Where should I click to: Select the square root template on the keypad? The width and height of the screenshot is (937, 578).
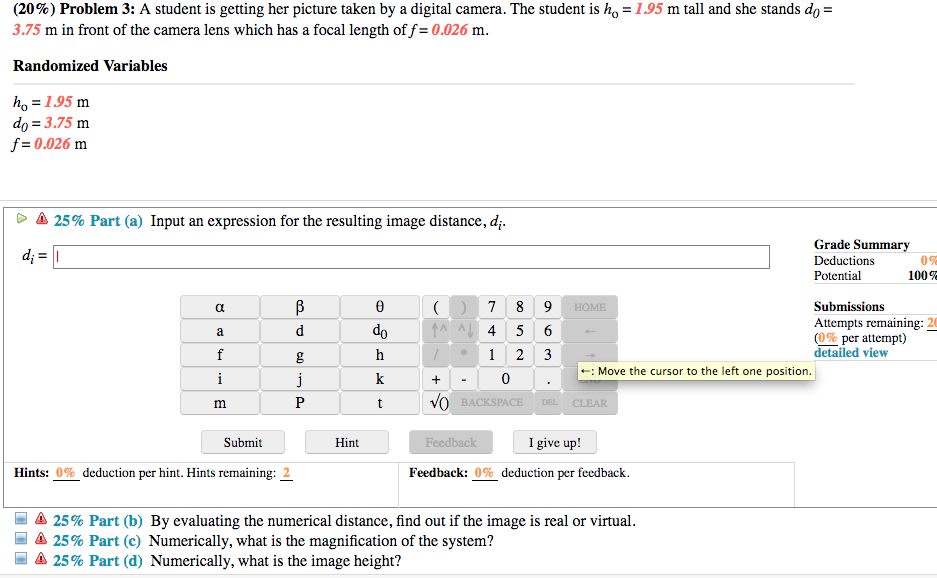click(x=436, y=404)
